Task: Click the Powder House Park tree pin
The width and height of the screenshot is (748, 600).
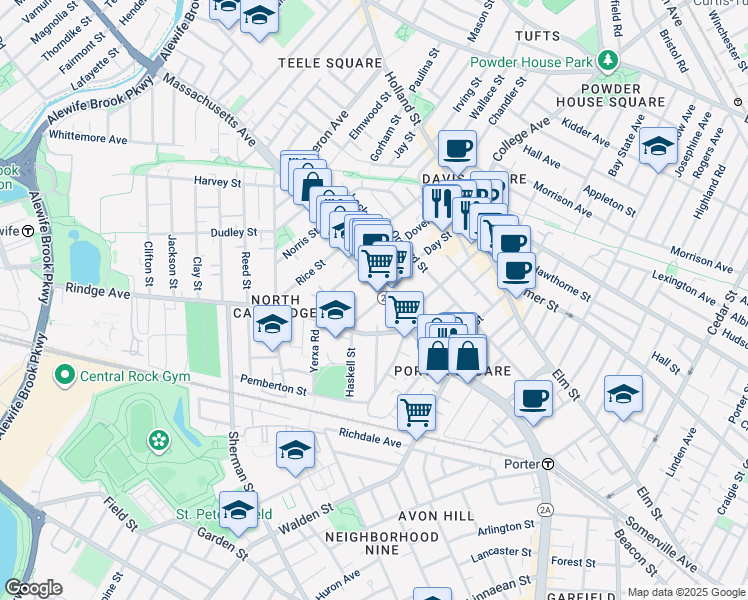Action: 608,61
